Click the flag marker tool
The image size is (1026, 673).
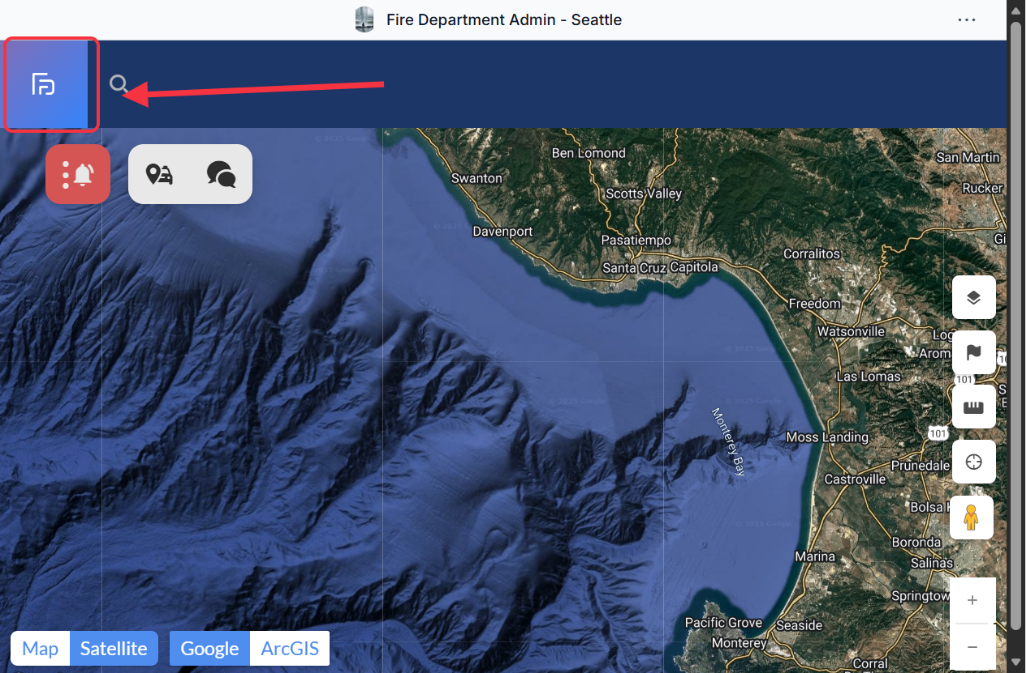click(x=973, y=352)
